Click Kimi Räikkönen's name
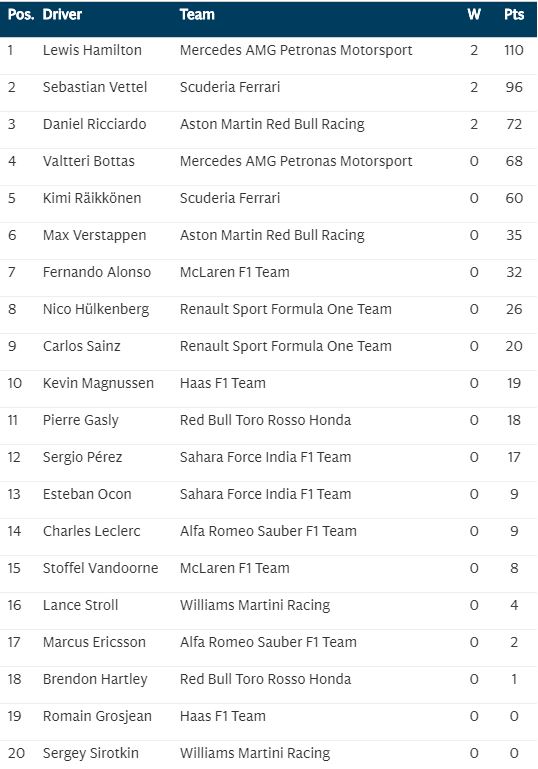Viewport: 538px width, 769px height. (92, 198)
